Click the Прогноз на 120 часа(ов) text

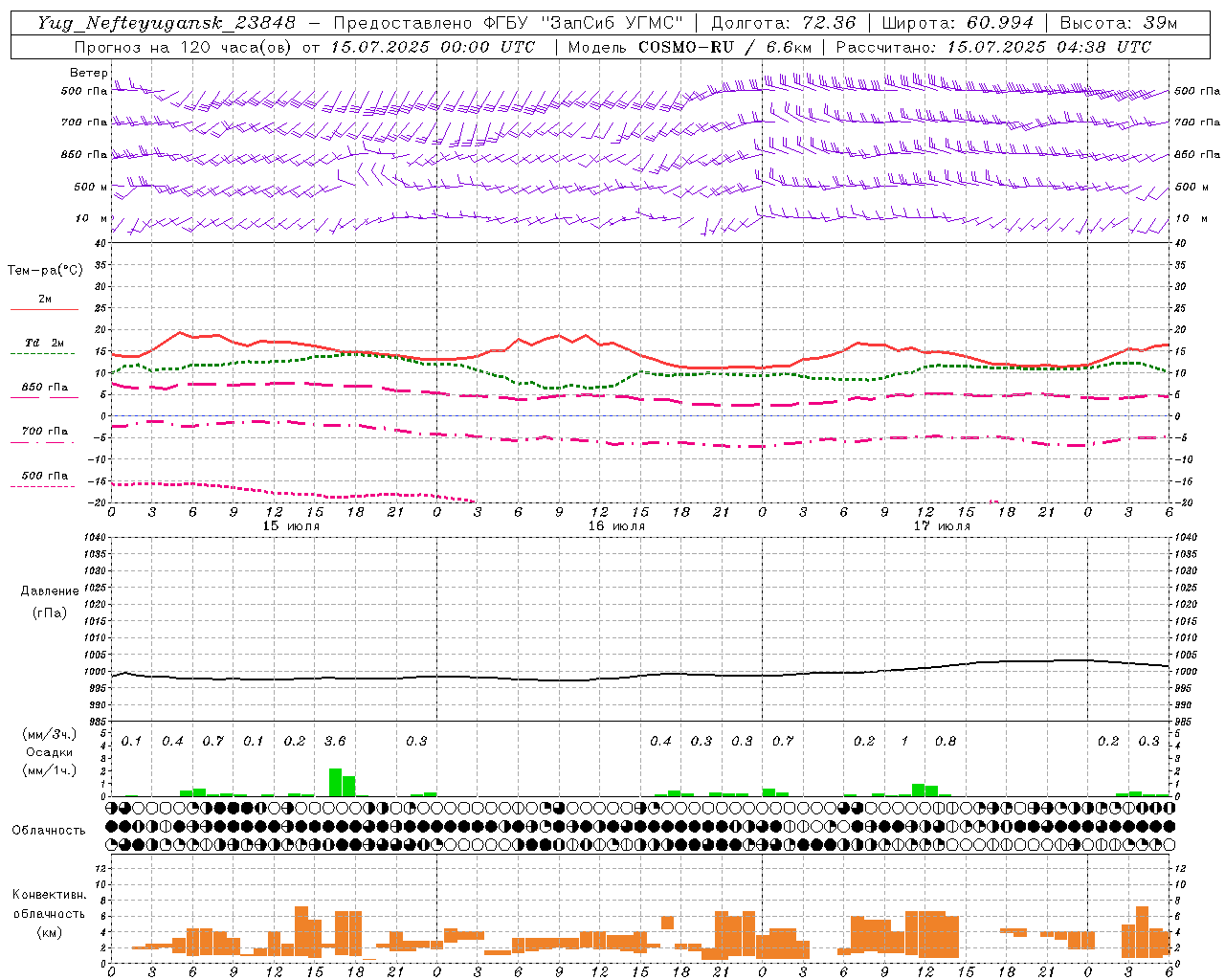[x=184, y=47]
